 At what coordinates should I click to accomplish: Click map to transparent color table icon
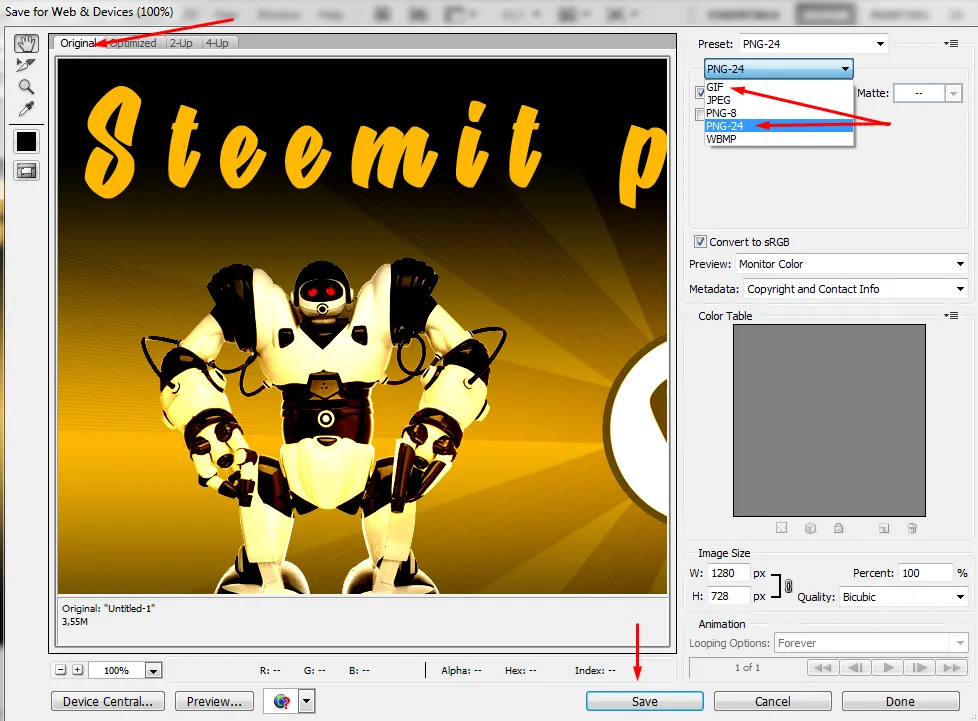click(782, 528)
